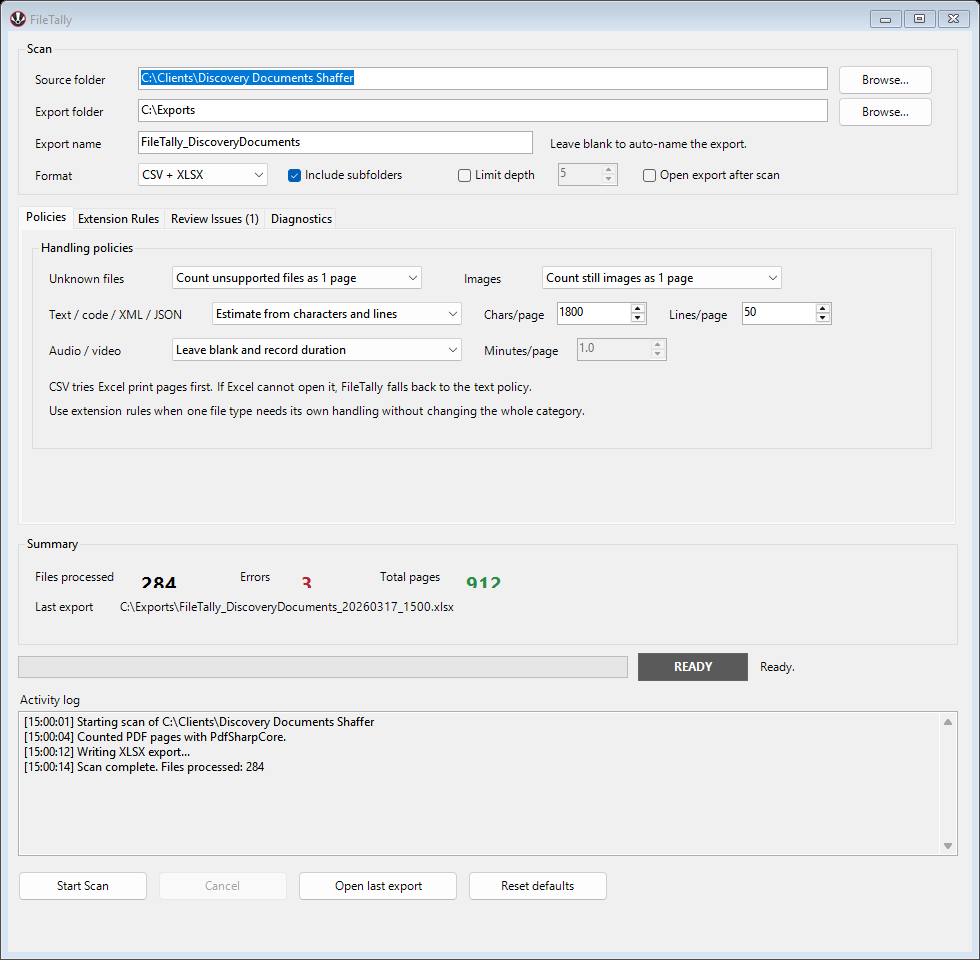The height and width of the screenshot is (960, 980).
Task: Increase Chars/page using the up arrow
Action: click(637, 308)
